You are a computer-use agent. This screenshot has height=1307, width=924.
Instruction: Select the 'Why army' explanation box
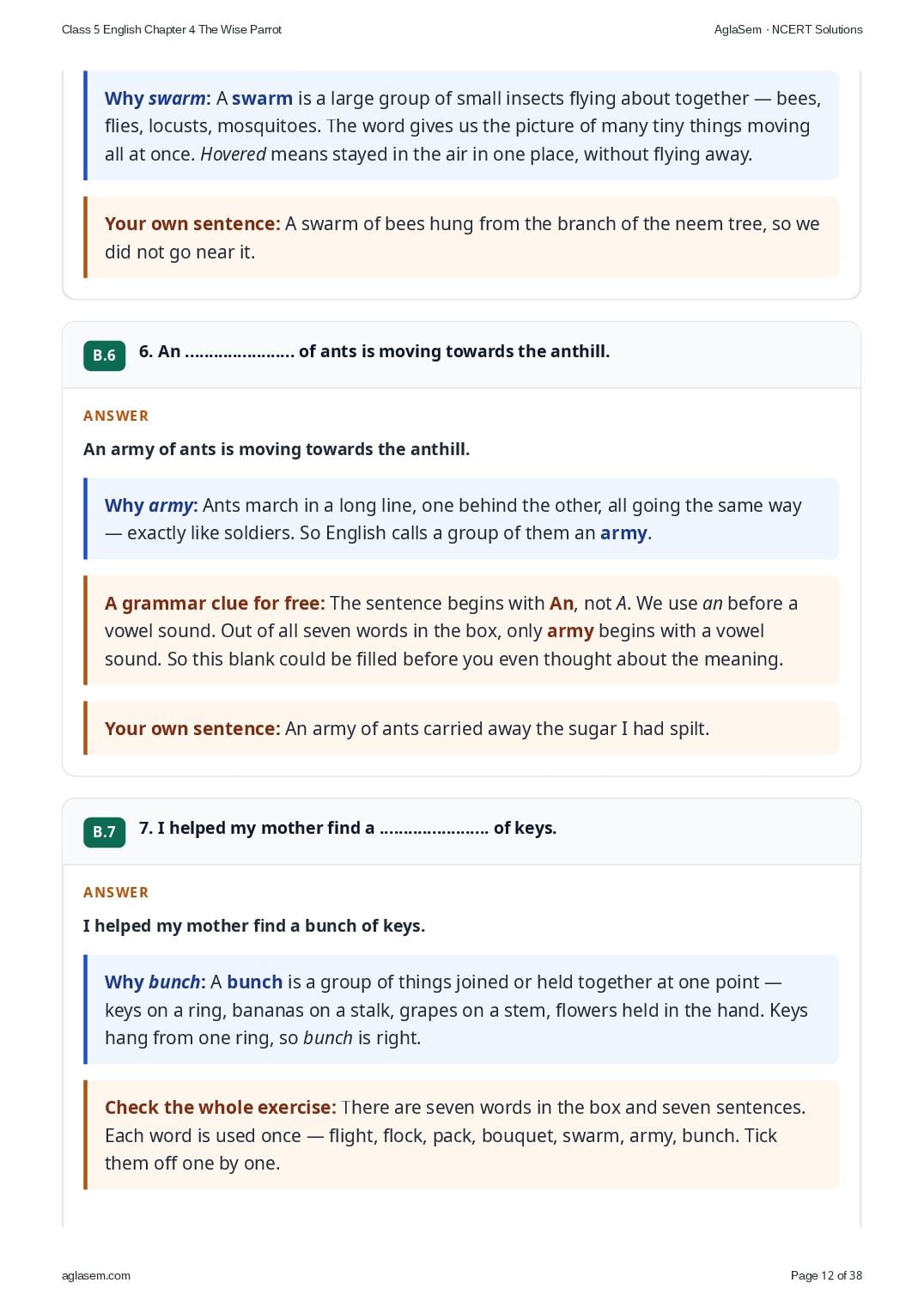coord(461,519)
